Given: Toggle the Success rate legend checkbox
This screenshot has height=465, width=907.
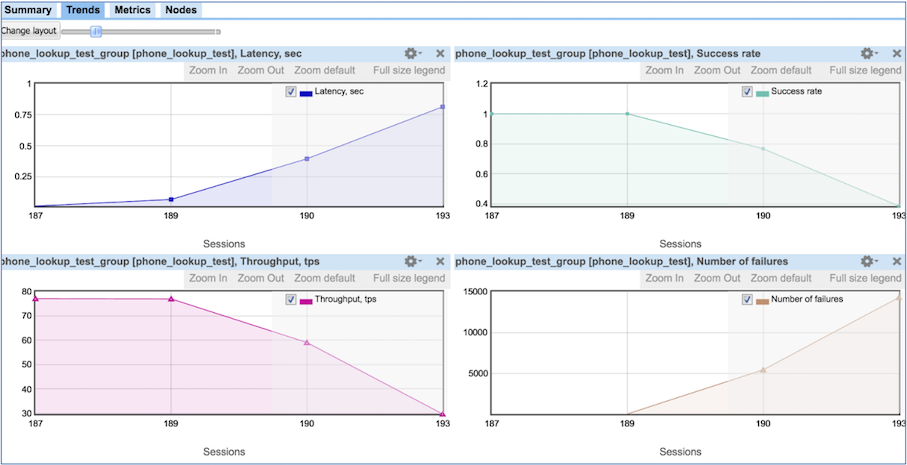Looking at the screenshot, I should (x=747, y=92).
